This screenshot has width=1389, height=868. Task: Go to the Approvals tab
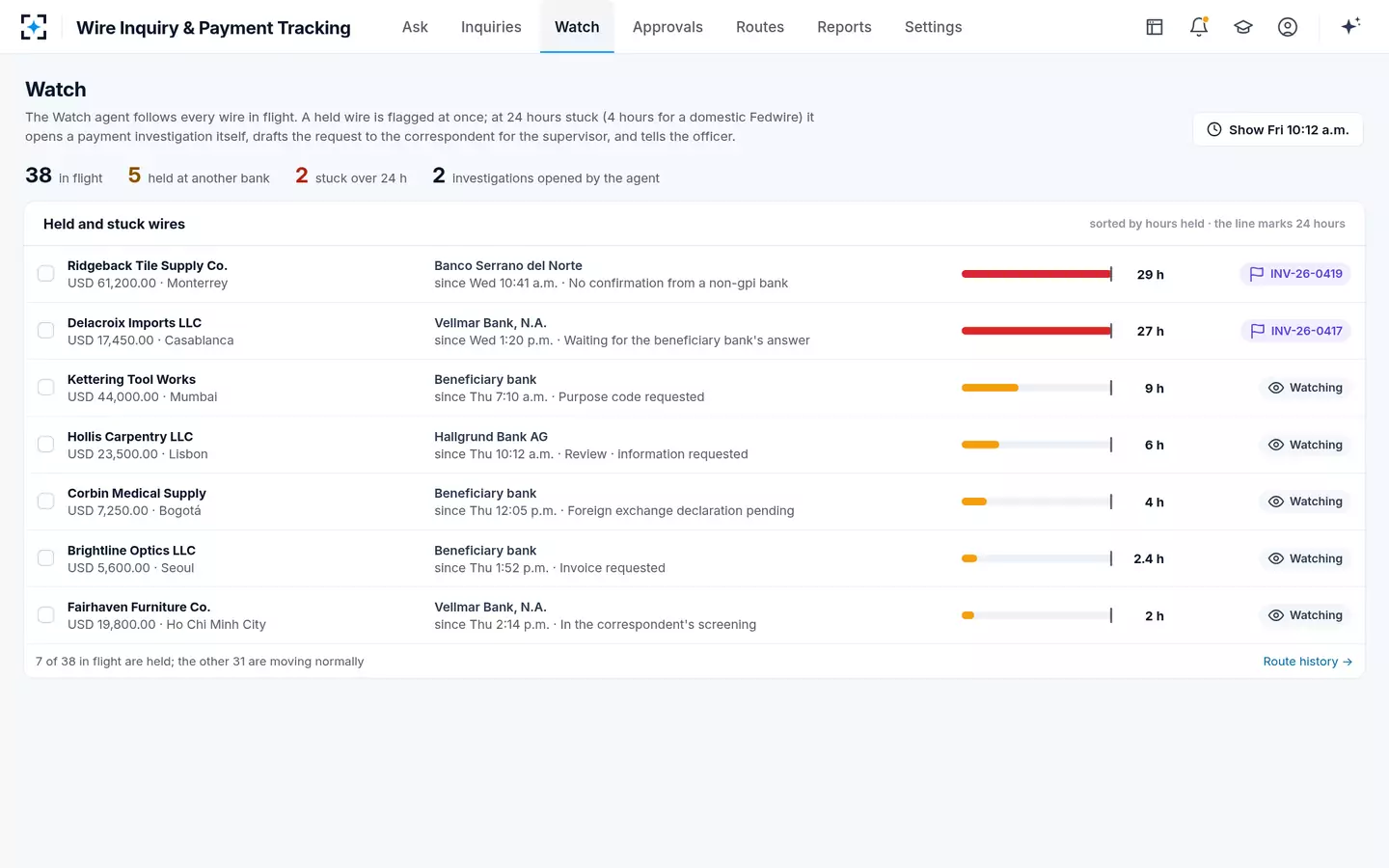[x=667, y=27]
